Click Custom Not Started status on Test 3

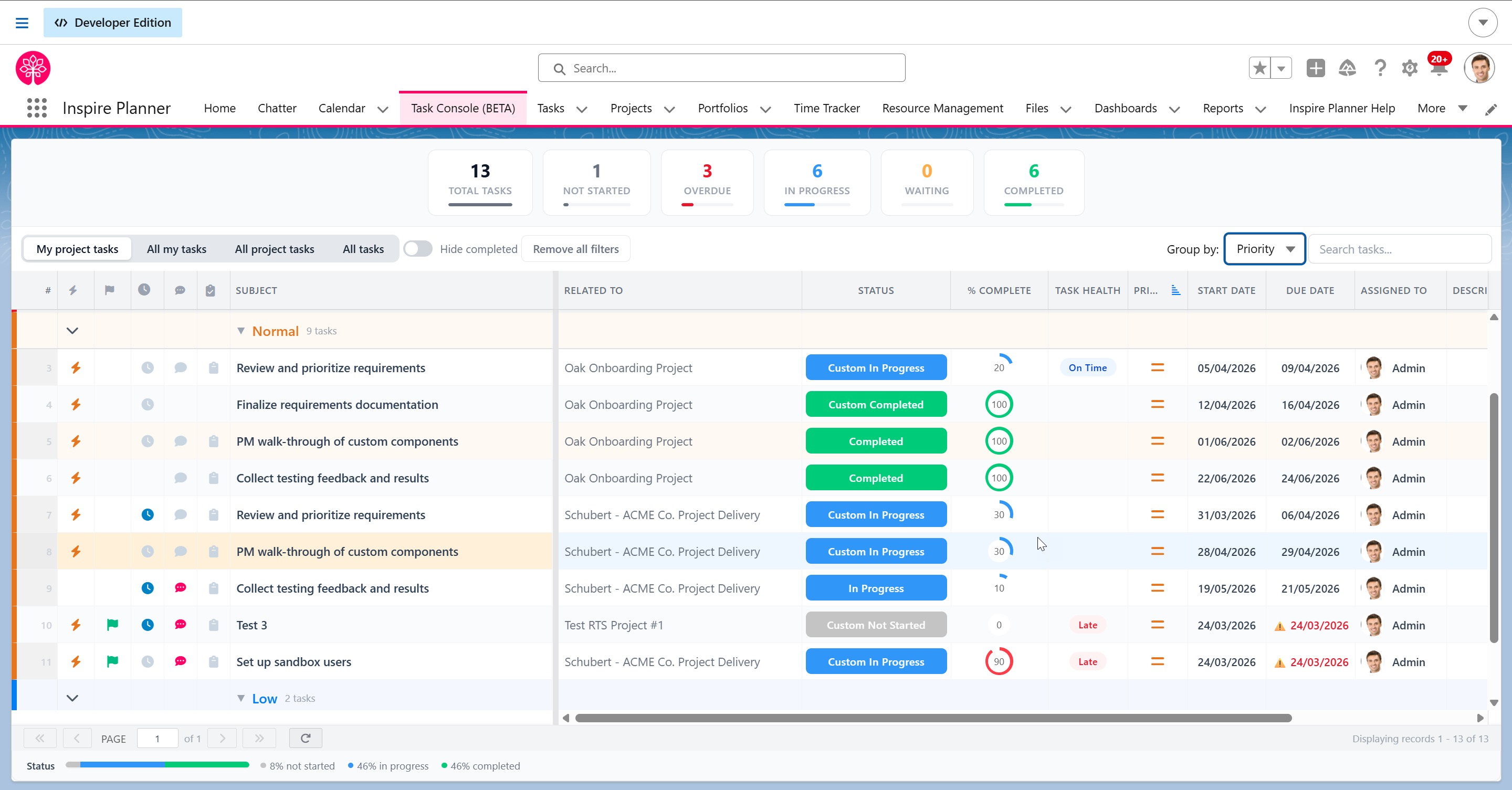pyautogui.click(x=876, y=625)
